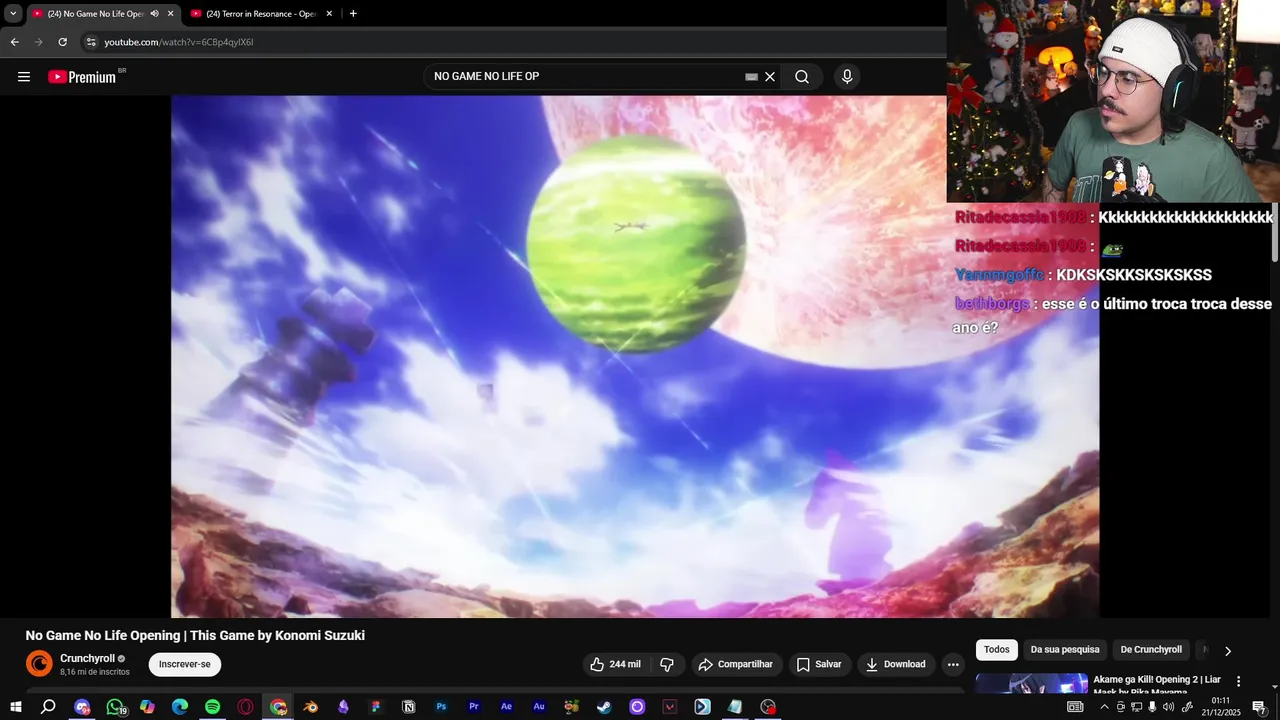Viewport: 1280px width, 720px height.
Task: Open WhatsApp from the taskbar
Action: 115,707
